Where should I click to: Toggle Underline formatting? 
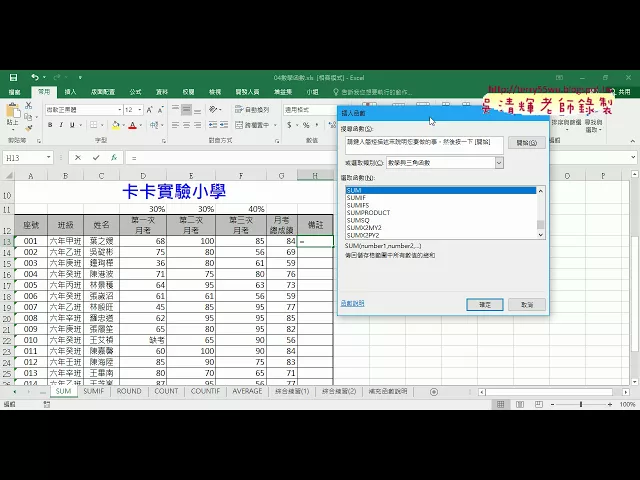coord(72,125)
